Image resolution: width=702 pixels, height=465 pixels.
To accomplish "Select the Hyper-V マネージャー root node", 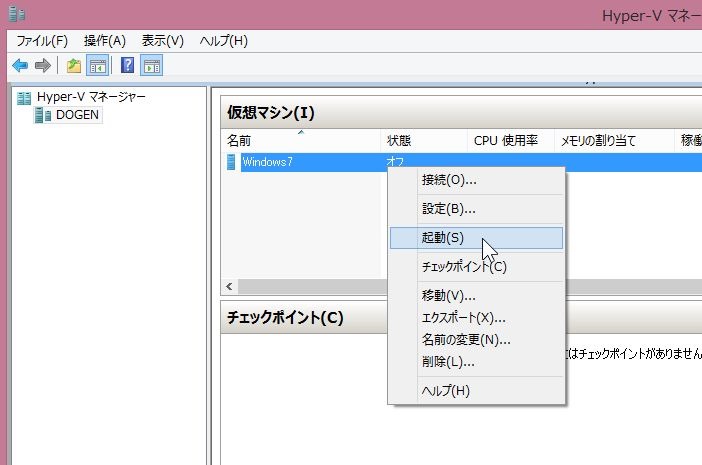I will coord(91,97).
